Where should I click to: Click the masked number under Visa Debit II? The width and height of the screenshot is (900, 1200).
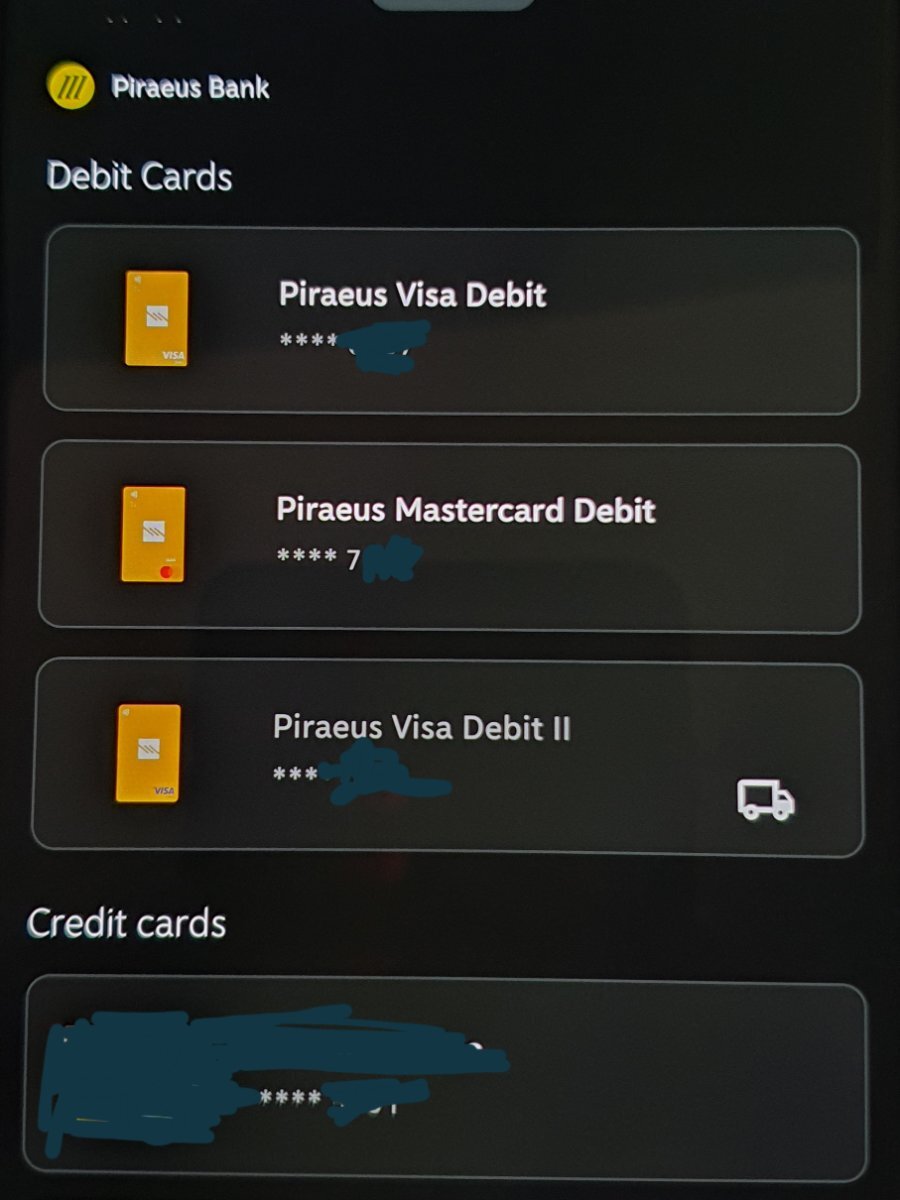point(360,776)
